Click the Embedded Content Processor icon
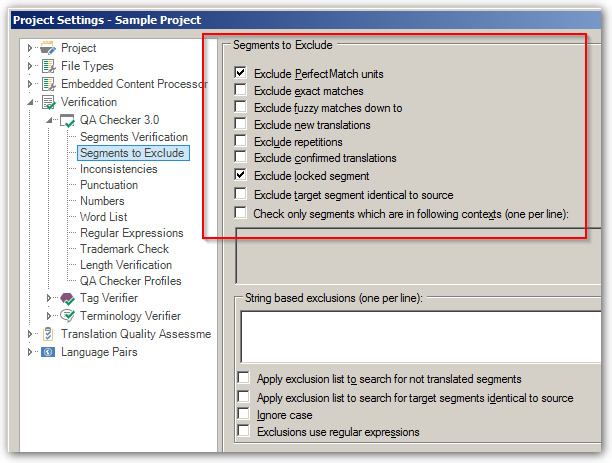This screenshot has height=463, width=612. (x=48, y=84)
